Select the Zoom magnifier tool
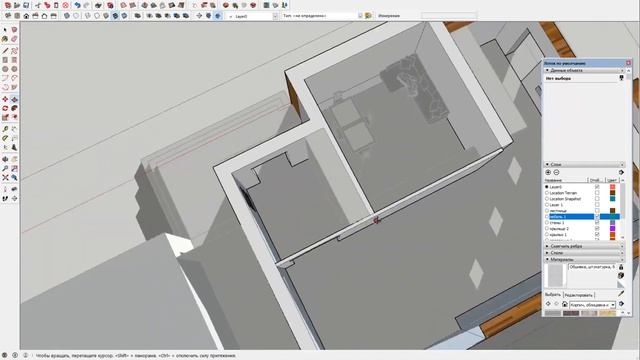Screen dimensions: 640x360 (x=5, y=168)
